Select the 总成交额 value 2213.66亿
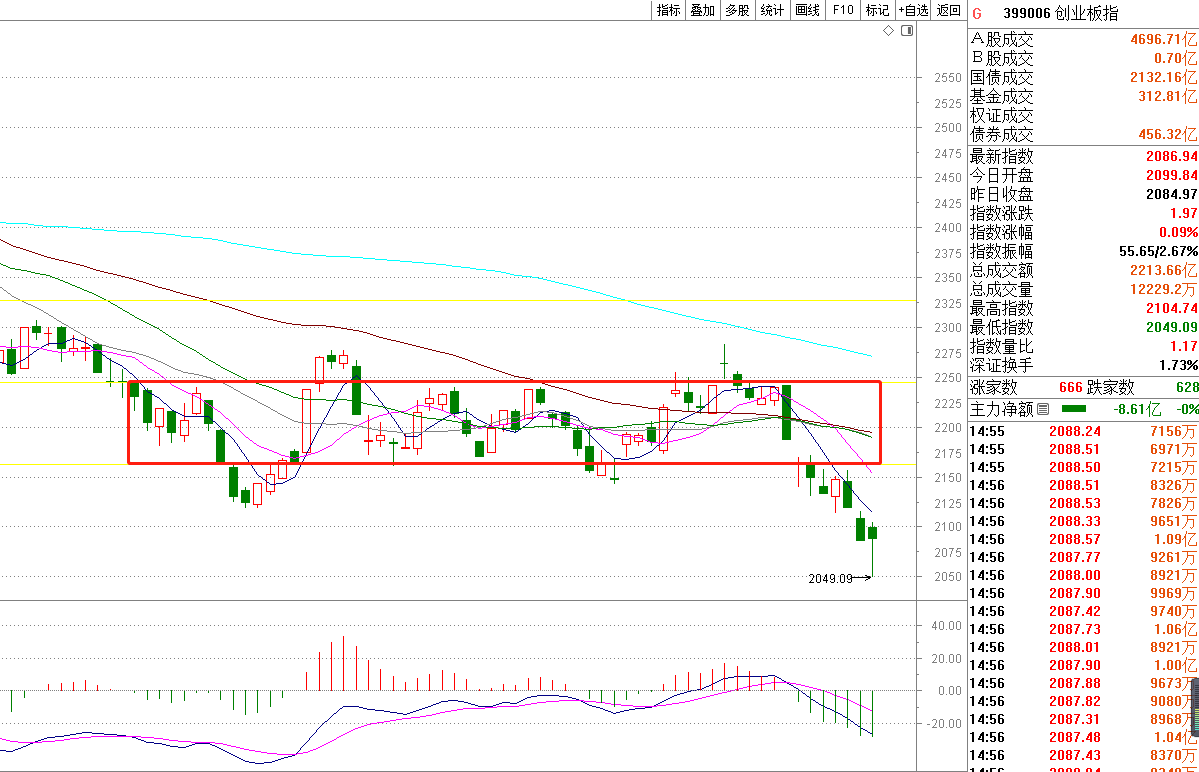Image resolution: width=1199 pixels, height=772 pixels. pyautogui.click(x=1164, y=270)
